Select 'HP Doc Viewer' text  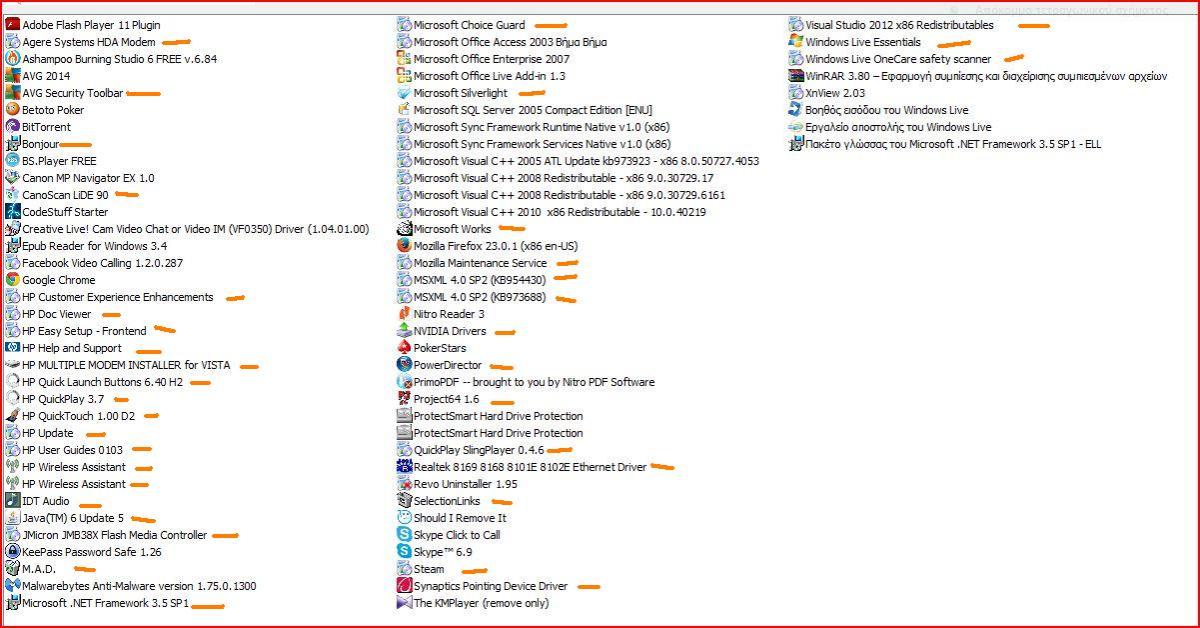click(x=57, y=314)
